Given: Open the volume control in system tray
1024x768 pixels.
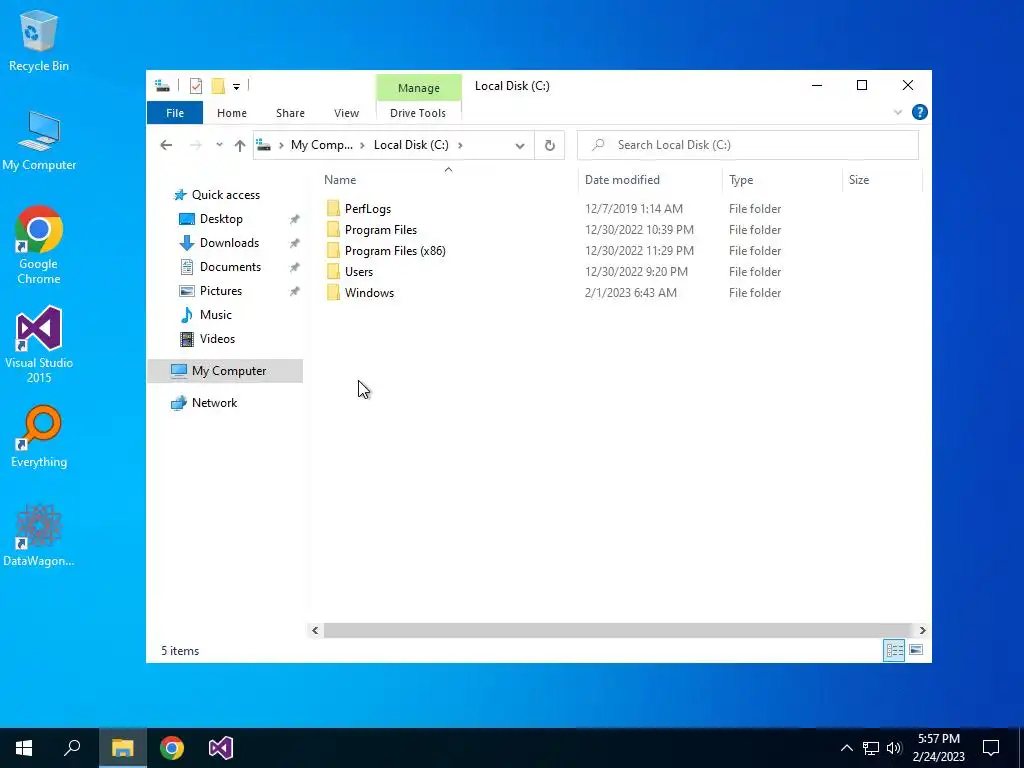Looking at the screenshot, I should (894, 748).
